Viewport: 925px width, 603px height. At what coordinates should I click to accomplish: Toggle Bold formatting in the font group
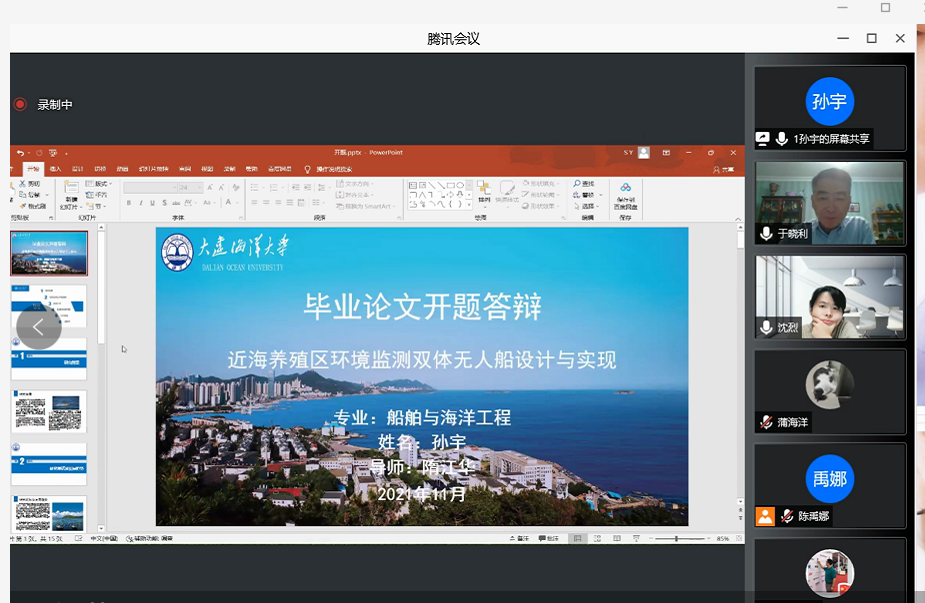click(x=128, y=202)
